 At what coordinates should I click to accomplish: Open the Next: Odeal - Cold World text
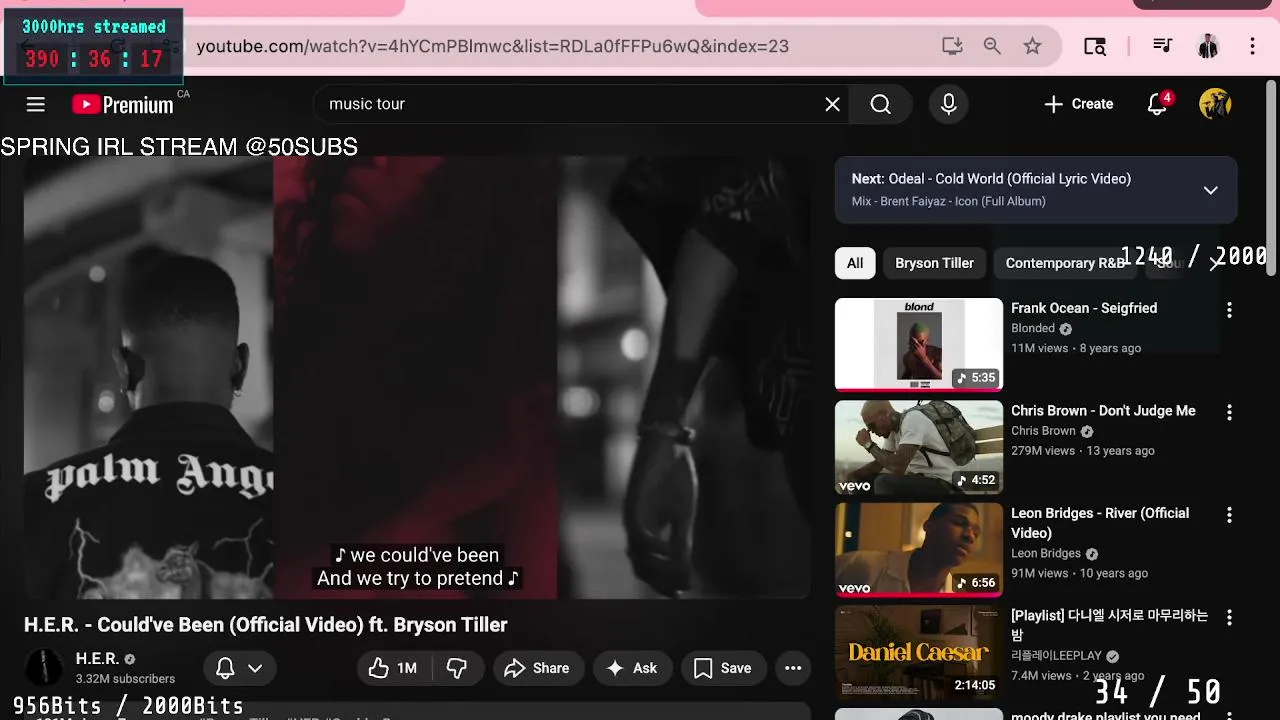991,179
